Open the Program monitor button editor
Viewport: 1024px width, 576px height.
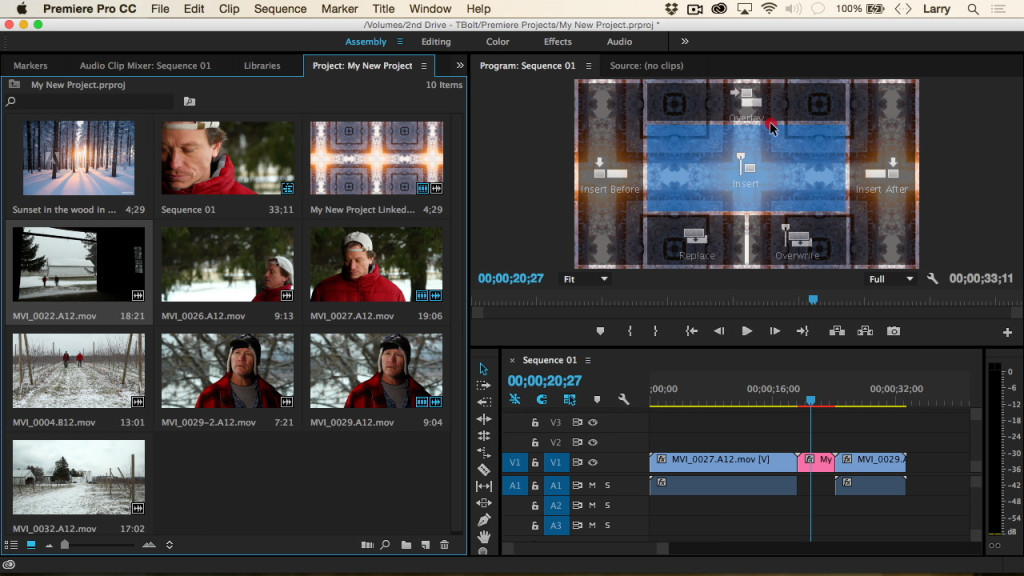(1007, 332)
